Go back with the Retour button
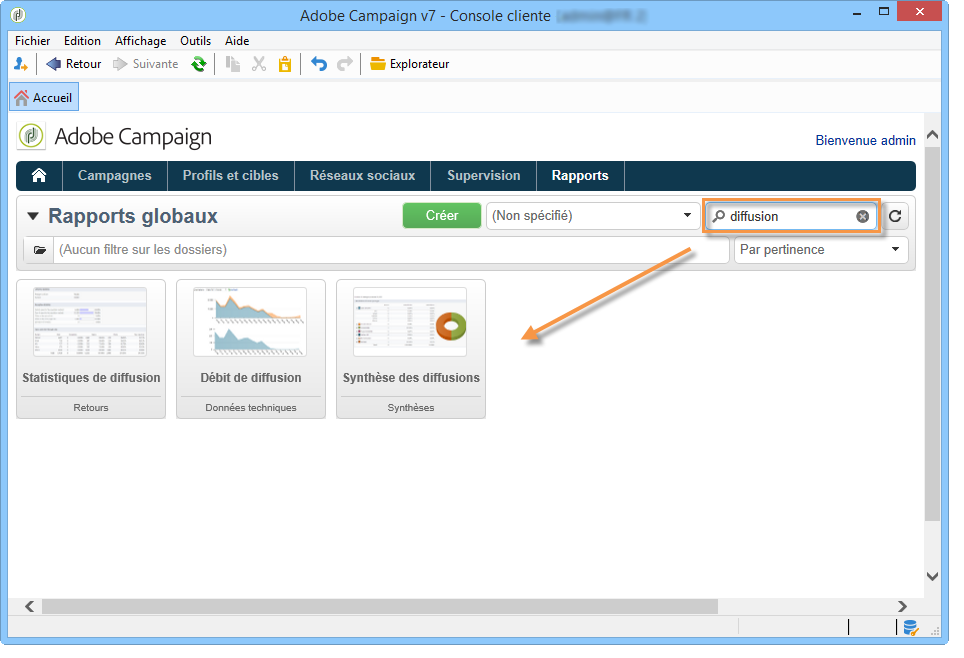This screenshot has height=658, width=964. coord(74,64)
